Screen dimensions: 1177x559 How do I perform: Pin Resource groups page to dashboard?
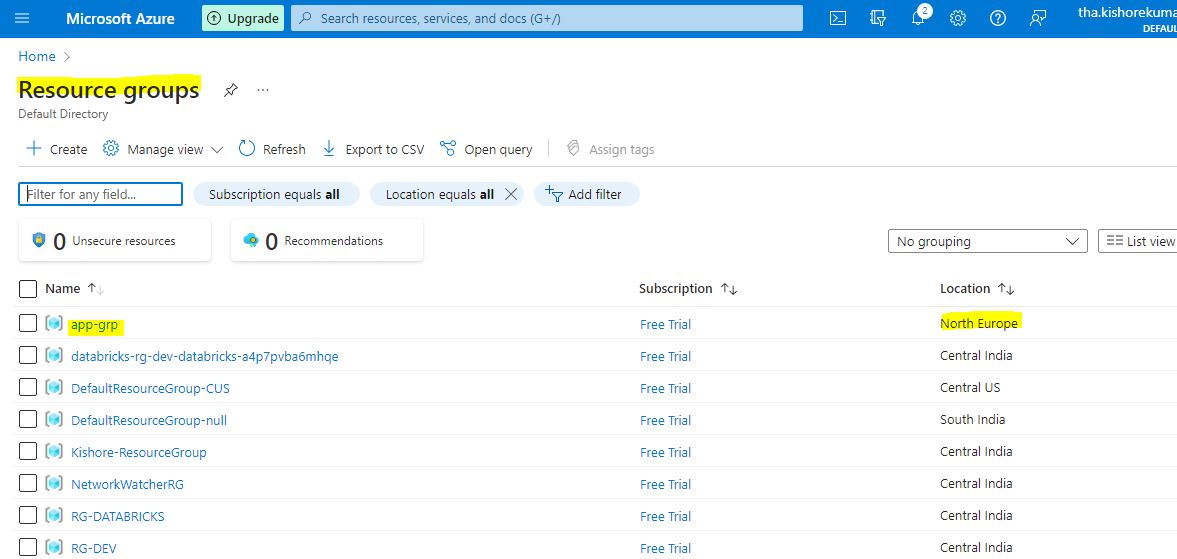coord(231,90)
